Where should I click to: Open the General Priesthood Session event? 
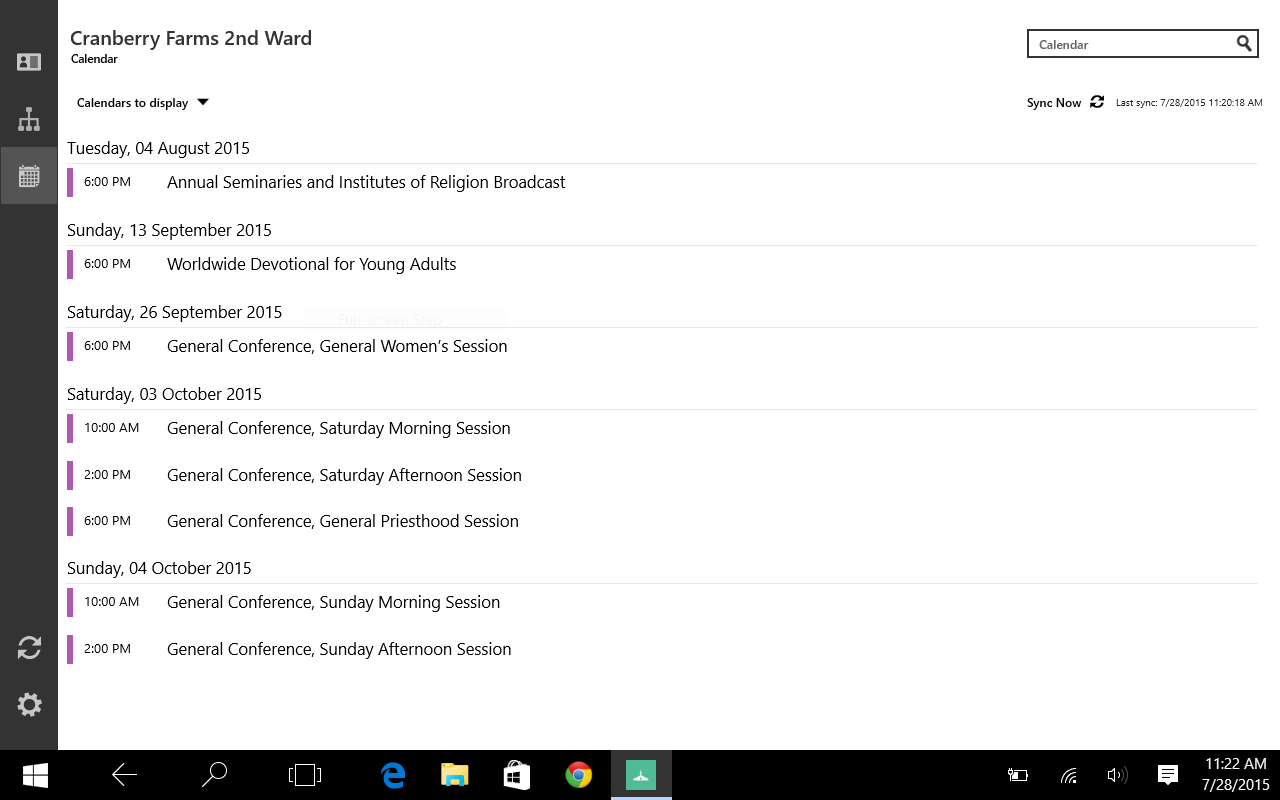342,521
